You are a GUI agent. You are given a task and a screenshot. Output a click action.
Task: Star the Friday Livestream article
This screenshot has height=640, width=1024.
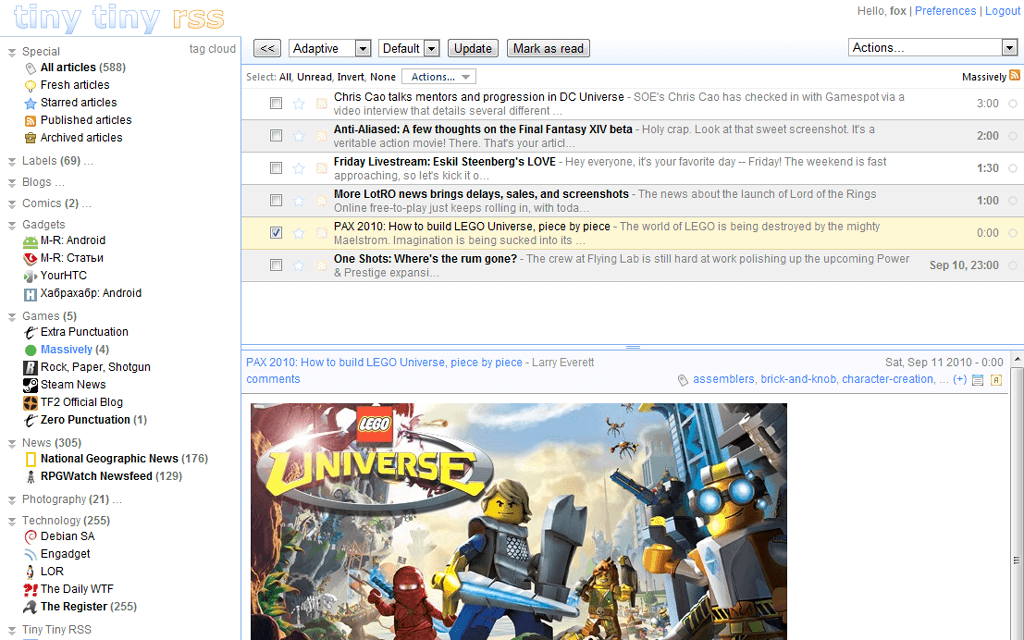point(298,168)
